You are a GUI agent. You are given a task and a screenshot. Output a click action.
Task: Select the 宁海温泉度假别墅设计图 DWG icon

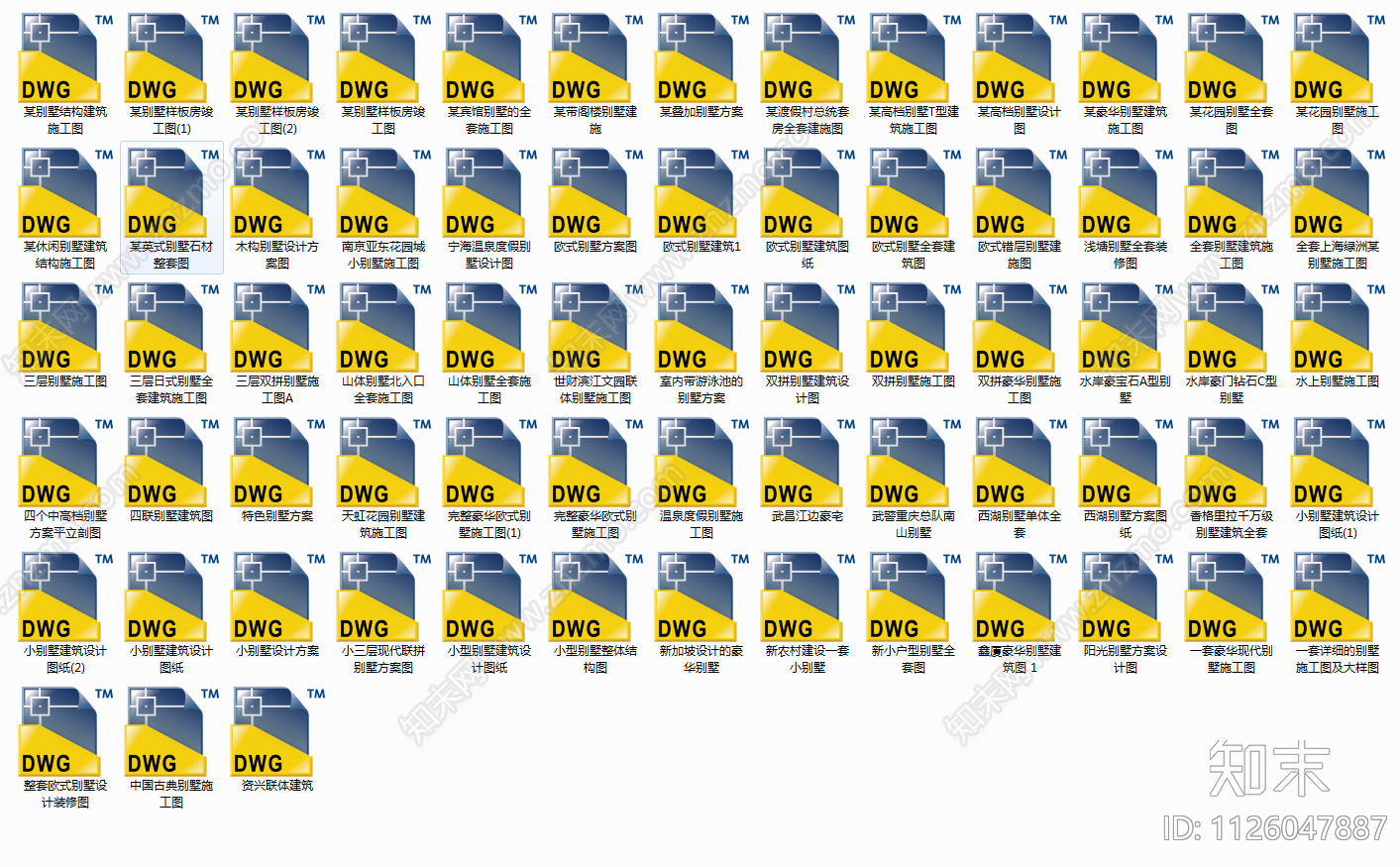click(x=484, y=193)
